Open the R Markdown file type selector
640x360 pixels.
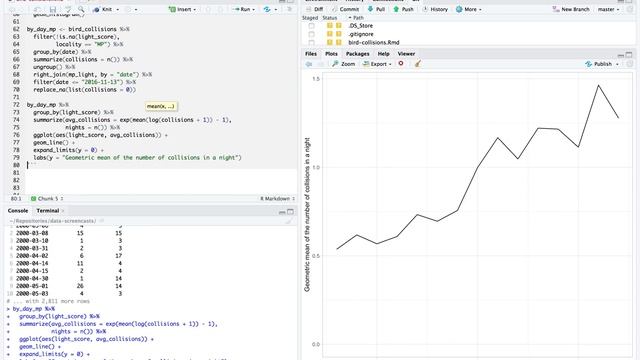[278, 199]
